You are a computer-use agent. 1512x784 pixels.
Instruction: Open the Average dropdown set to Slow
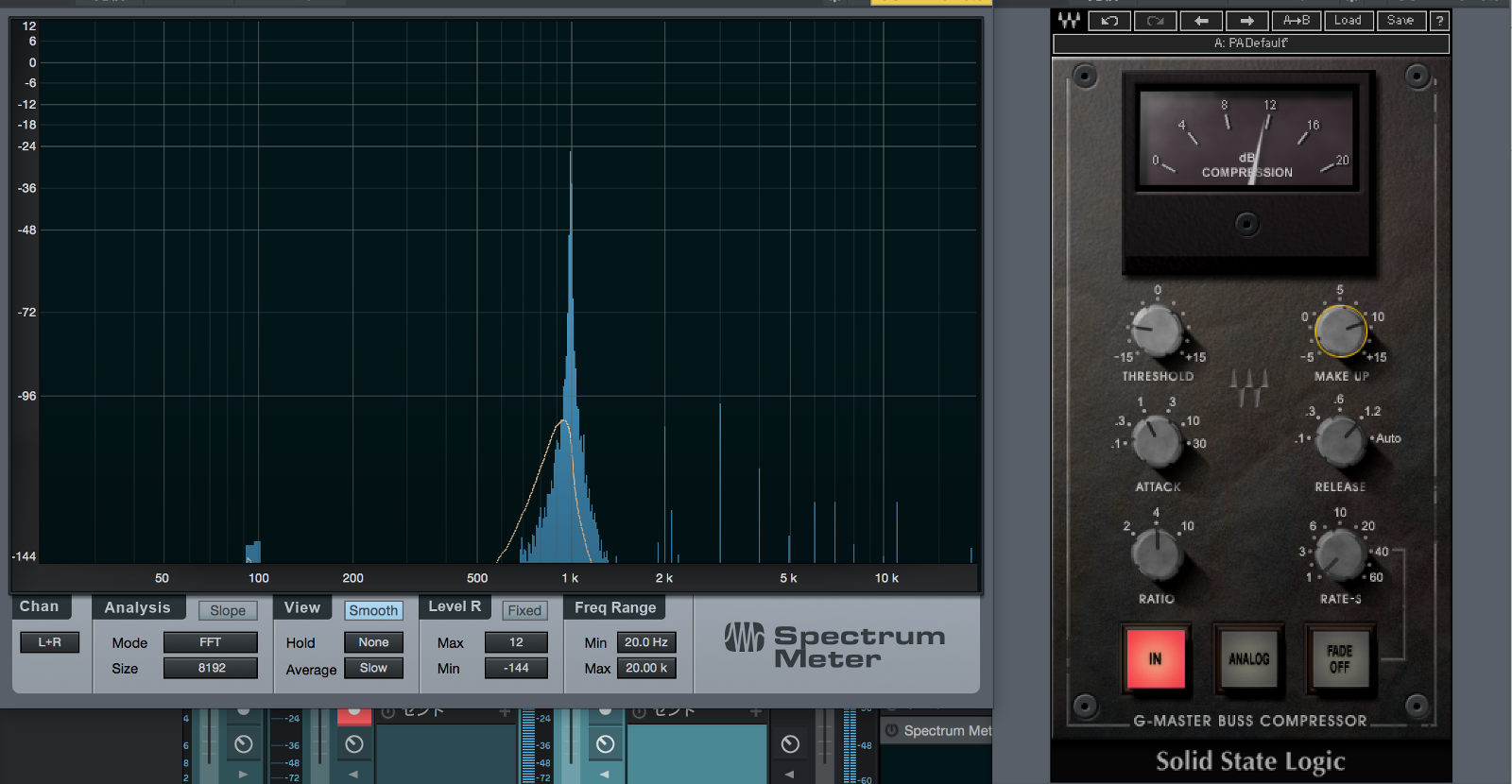(373, 668)
